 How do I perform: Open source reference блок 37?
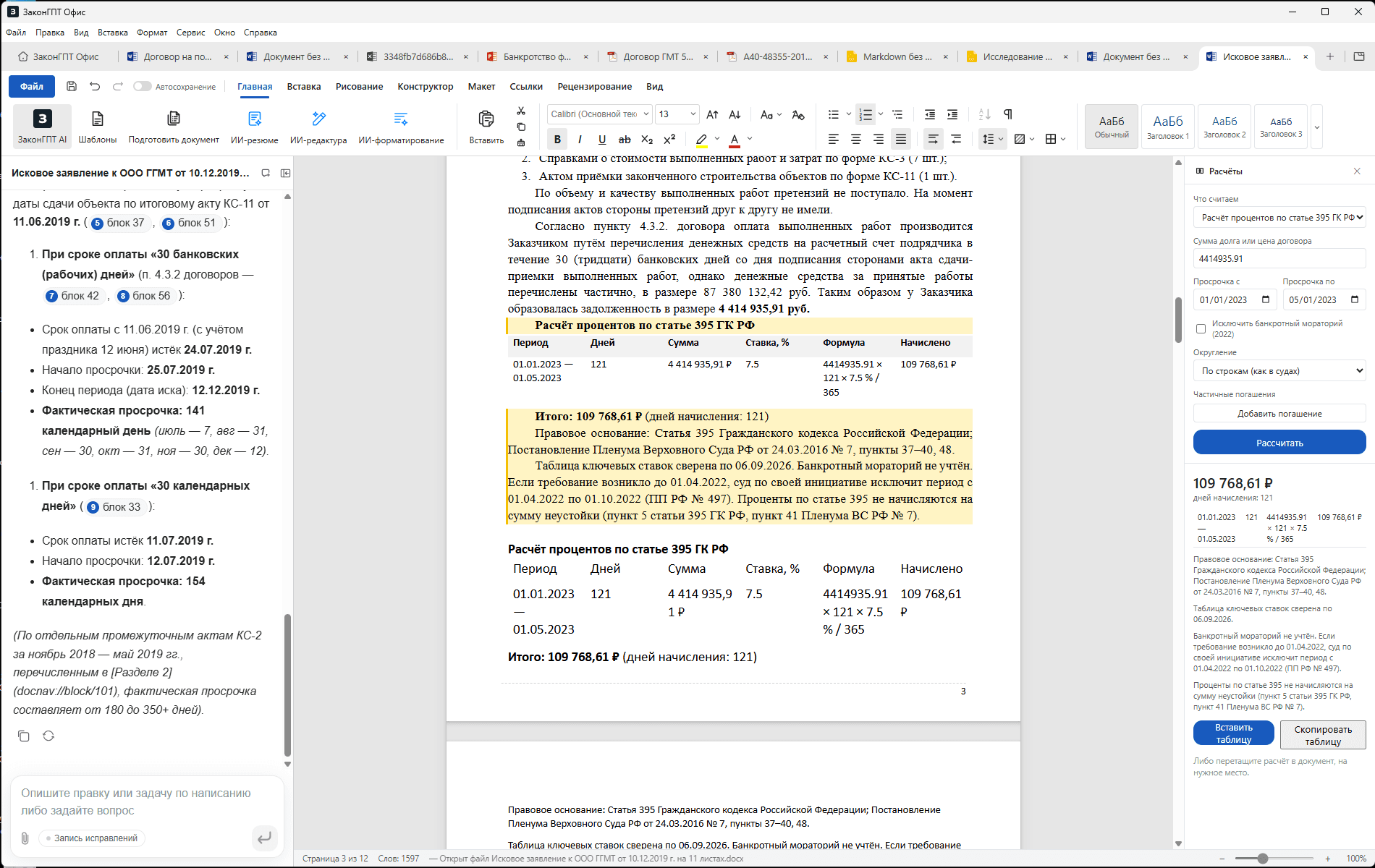(x=119, y=223)
